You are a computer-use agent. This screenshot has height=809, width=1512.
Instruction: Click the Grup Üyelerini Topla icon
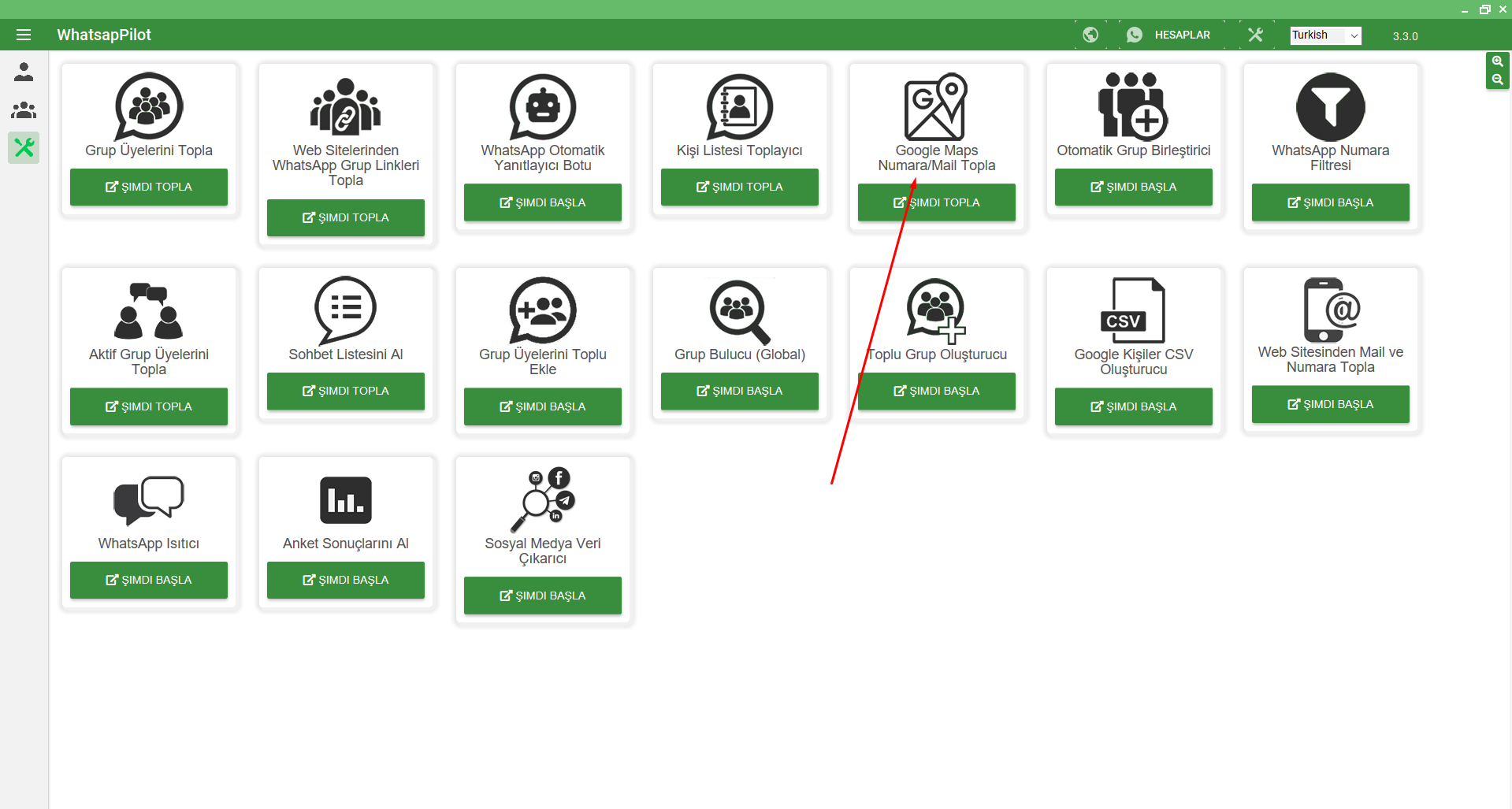[149, 106]
